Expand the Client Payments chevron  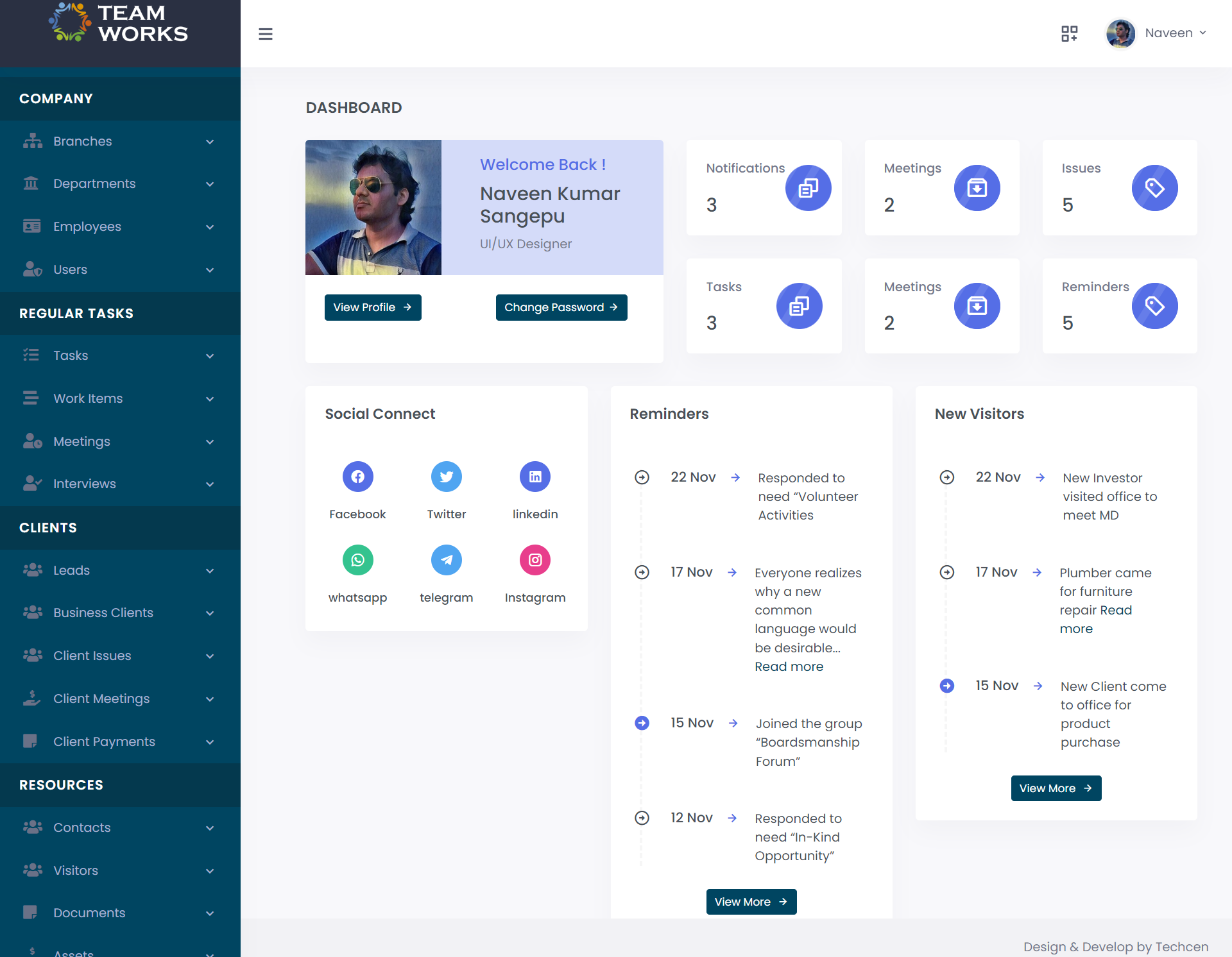pyautogui.click(x=210, y=742)
